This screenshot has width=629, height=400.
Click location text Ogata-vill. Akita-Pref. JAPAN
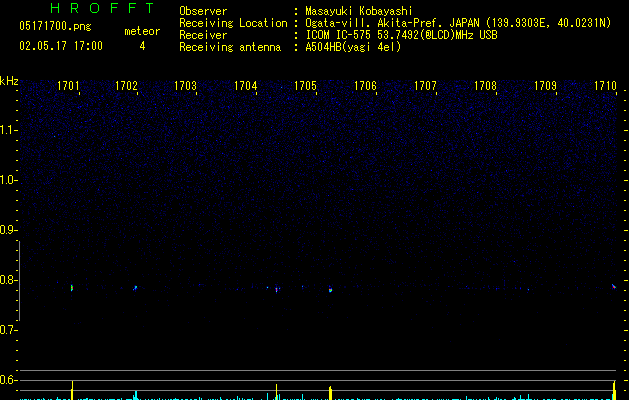pyautogui.click(x=392, y=23)
